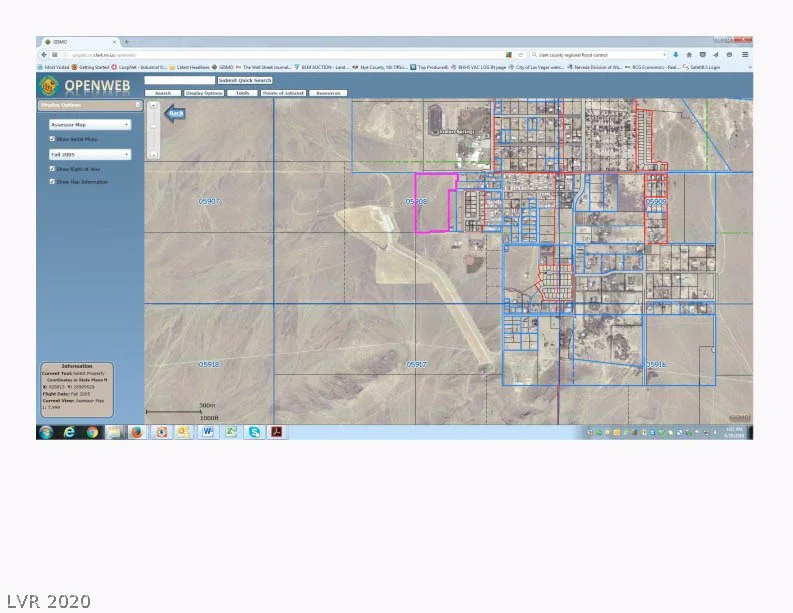
Task: Uncheck Show Right-of-Way checkbox
Action: pos(52,168)
